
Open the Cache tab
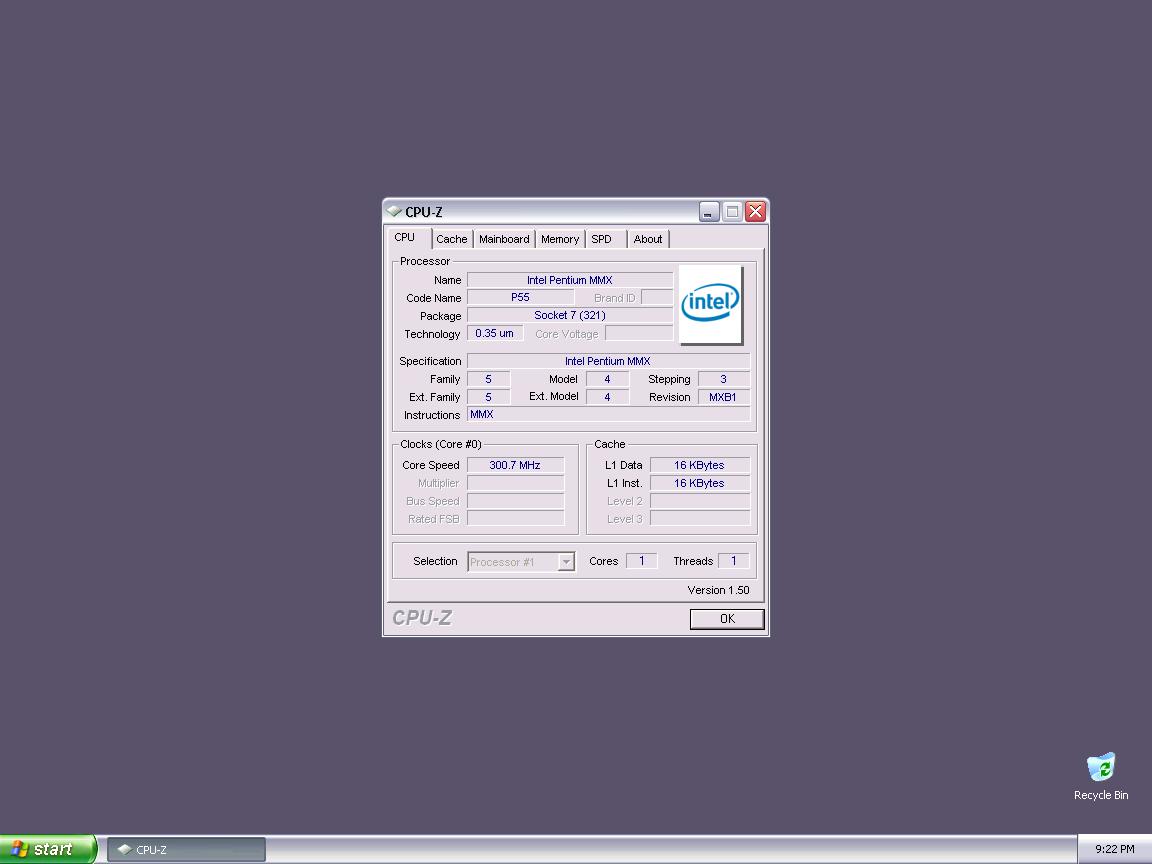pyautogui.click(x=452, y=240)
